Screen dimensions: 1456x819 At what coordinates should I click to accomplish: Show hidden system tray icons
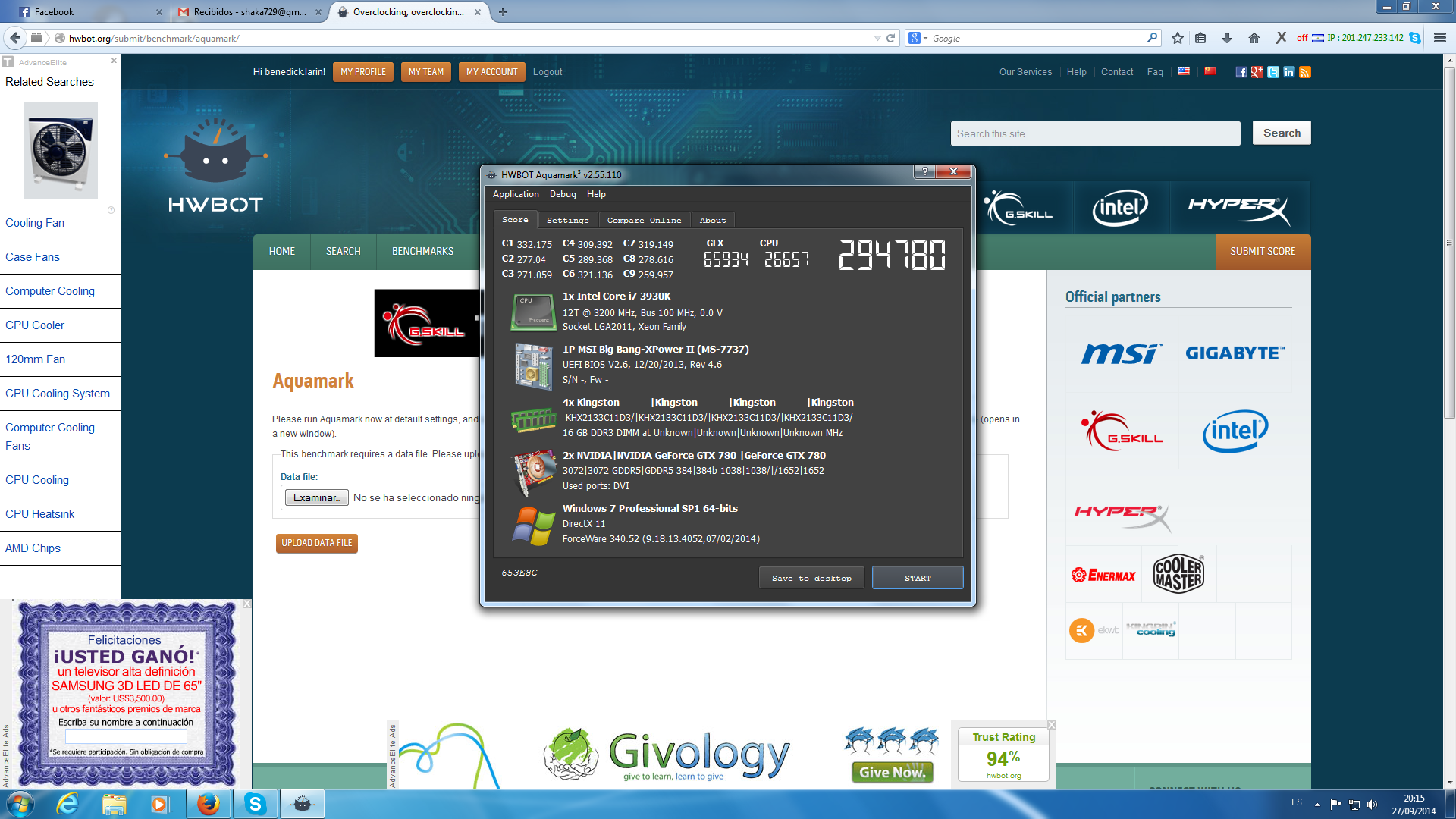pos(1317,804)
